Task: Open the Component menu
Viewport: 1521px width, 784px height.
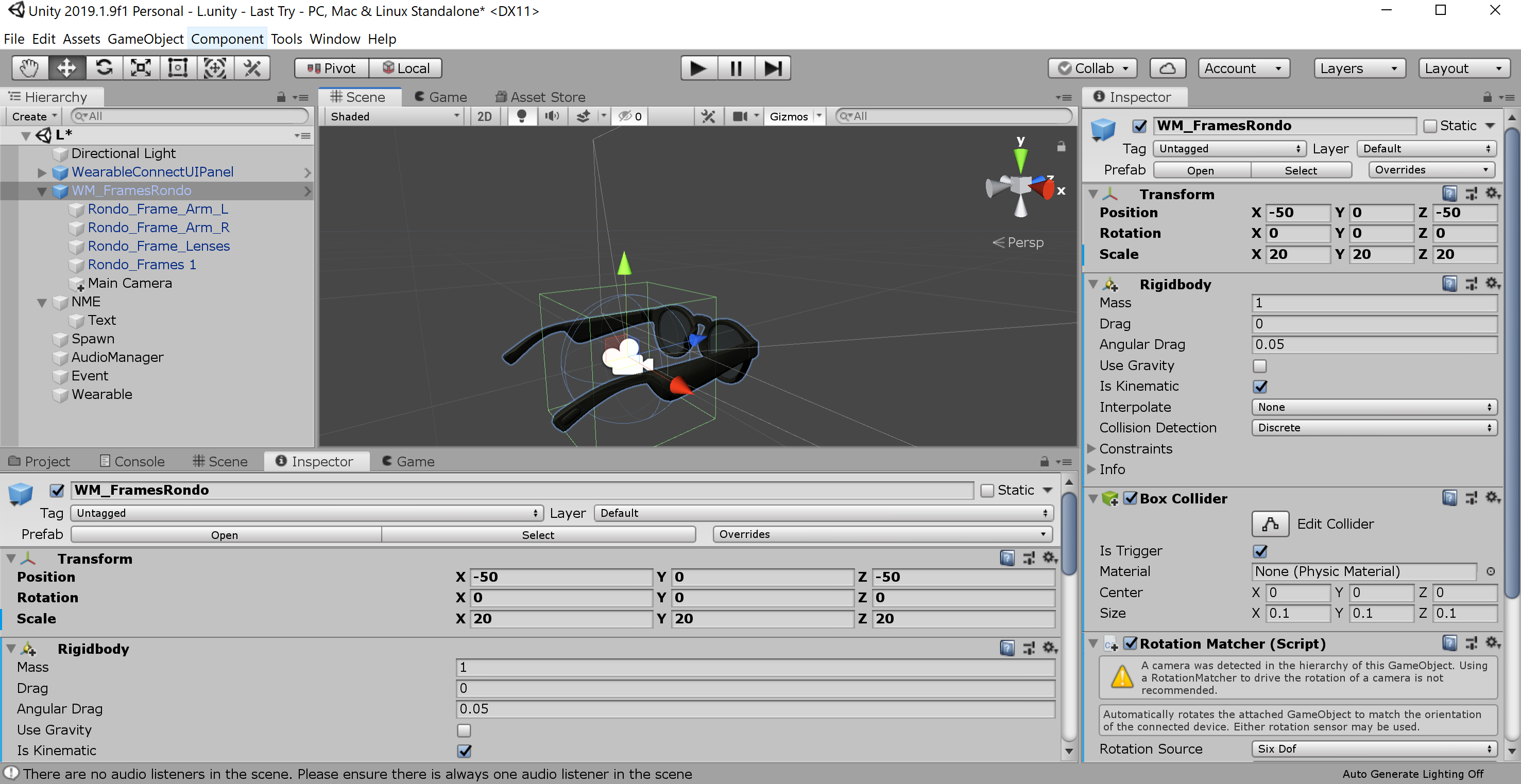Action: [x=227, y=39]
